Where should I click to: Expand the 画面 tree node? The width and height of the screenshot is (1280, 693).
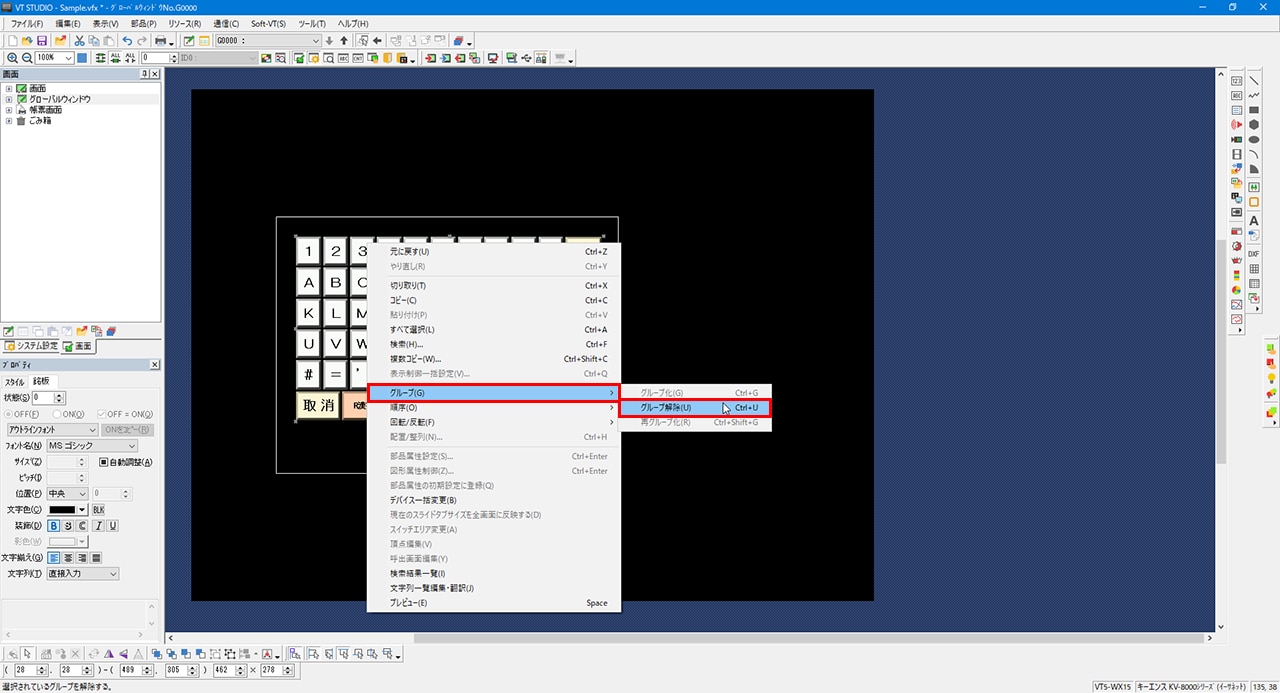coord(9,89)
